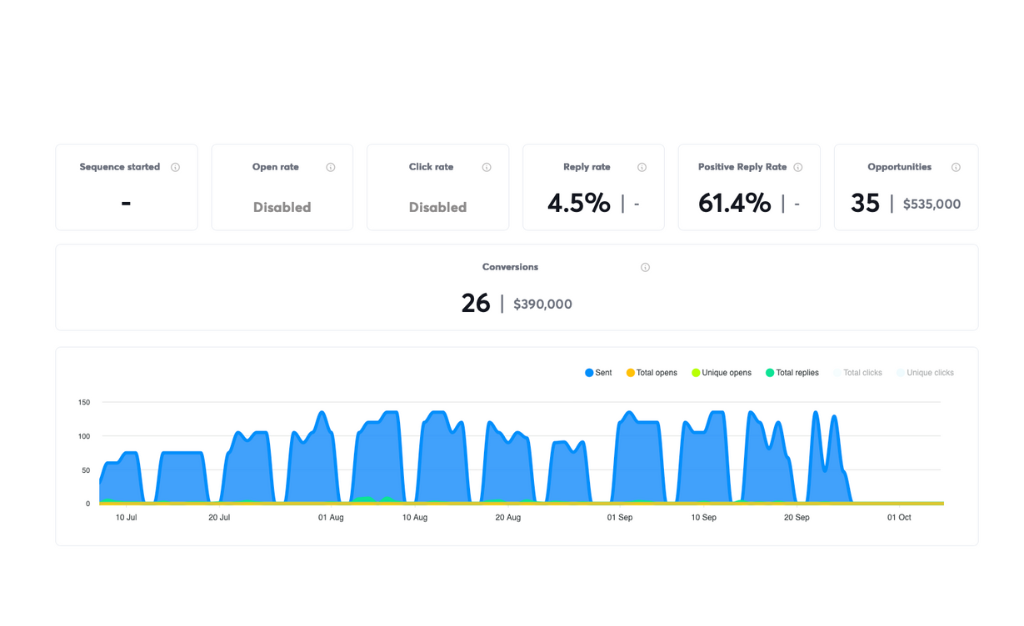1024x626 pixels.
Task: Click the Sequence started info icon
Action: tap(176, 167)
